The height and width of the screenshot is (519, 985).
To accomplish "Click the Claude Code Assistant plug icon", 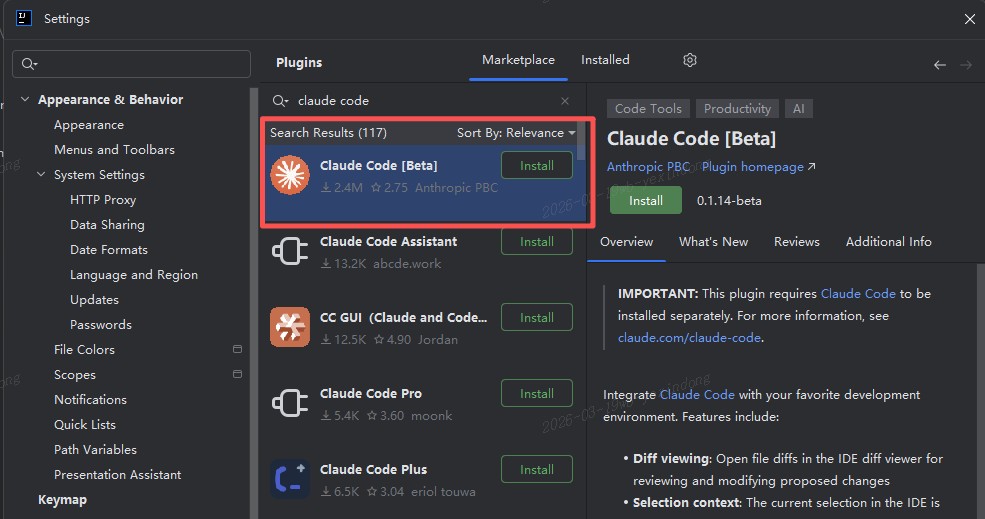I will point(290,251).
